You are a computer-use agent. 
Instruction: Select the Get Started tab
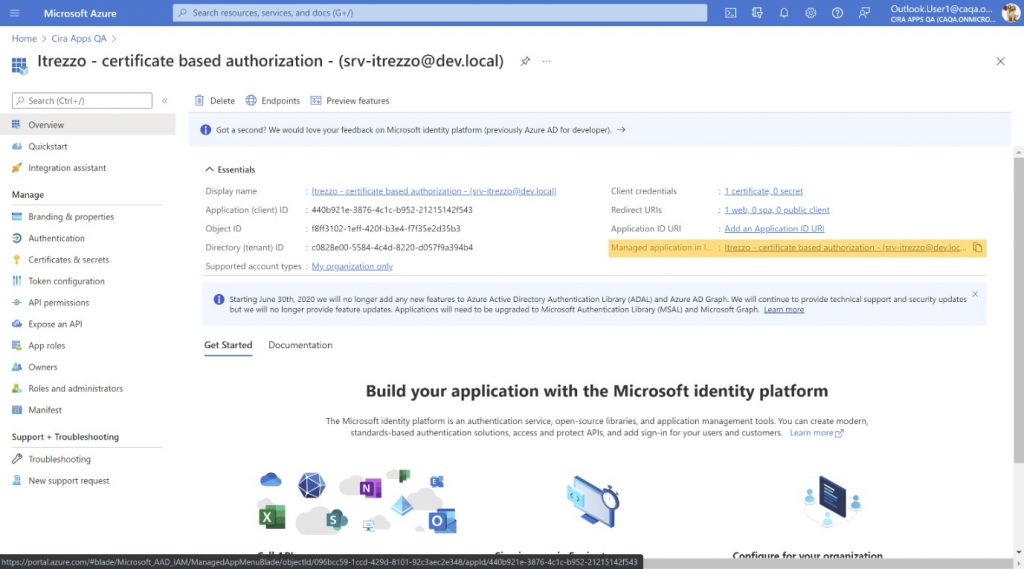tap(228, 345)
